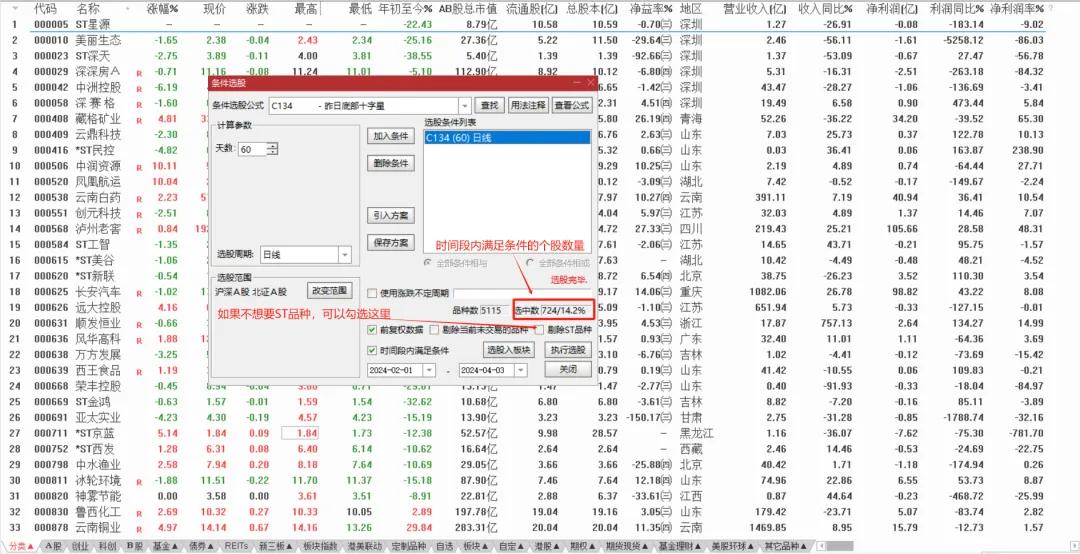The height and width of the screenshot is (554, 1080).
Task: Select C134 (60) 日线 in condition list
Action: coord(507,138)
